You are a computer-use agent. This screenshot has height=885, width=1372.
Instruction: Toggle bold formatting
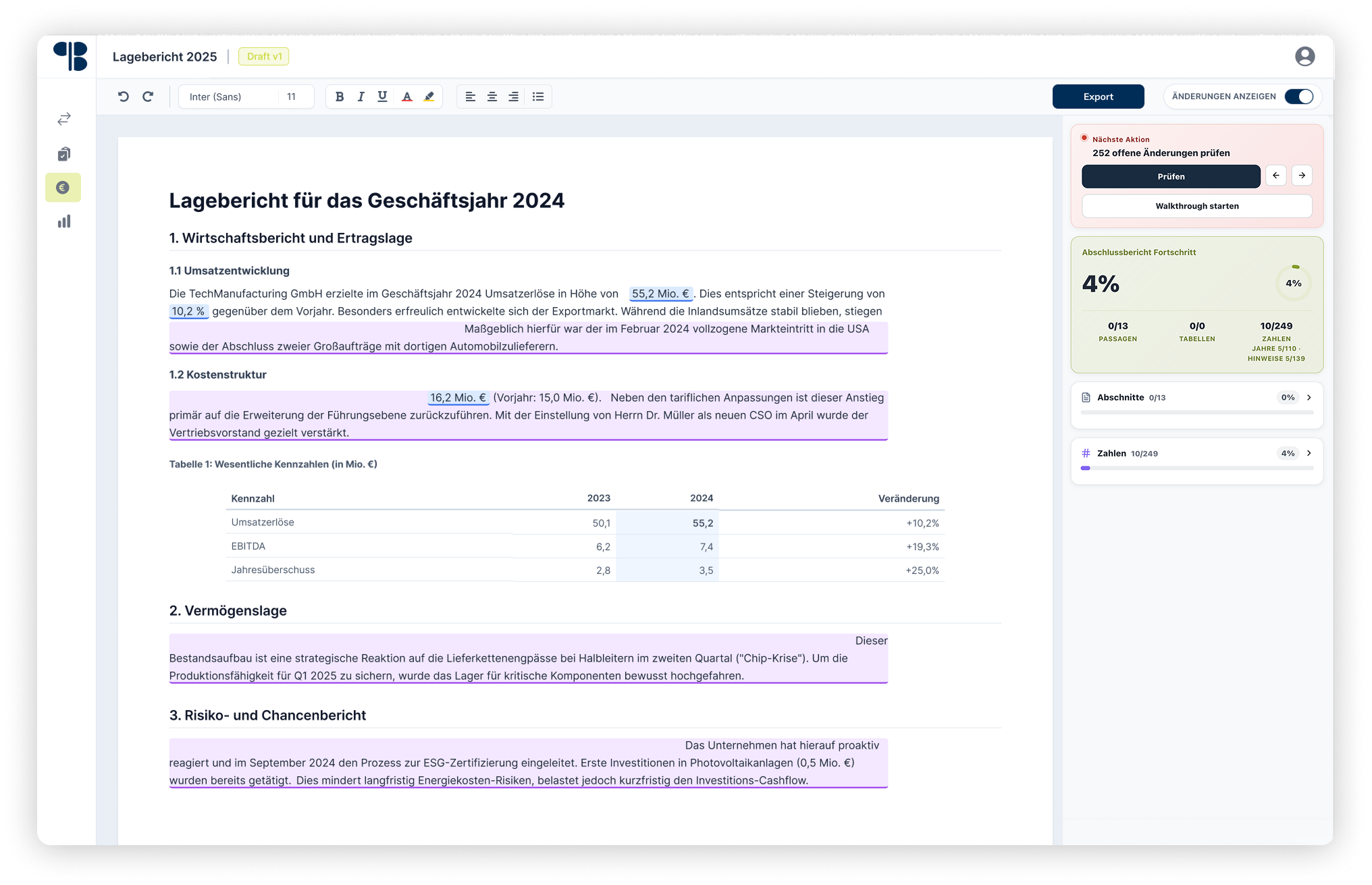click(x=340, y=97)
